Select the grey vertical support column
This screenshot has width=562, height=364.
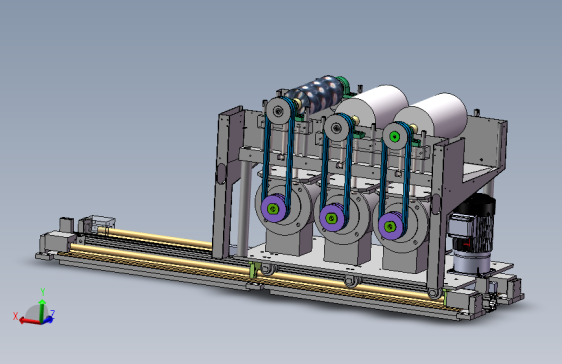[244, 208]
